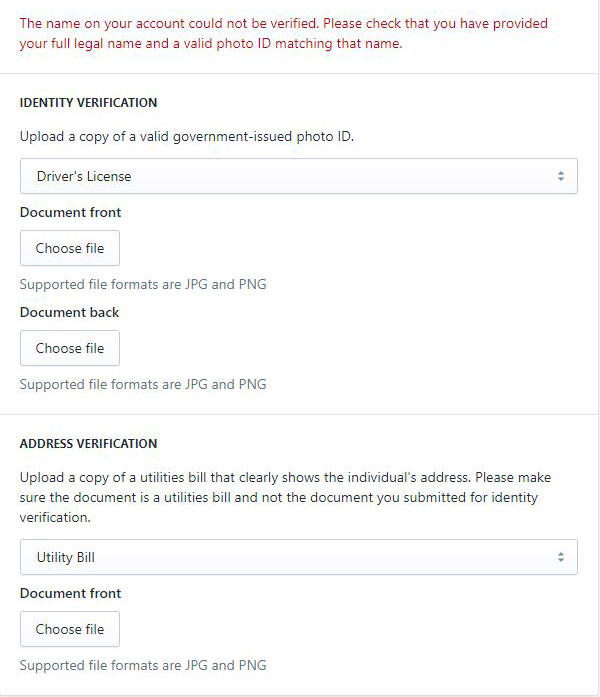Click supported formats note below address upload

pos(143,665)
